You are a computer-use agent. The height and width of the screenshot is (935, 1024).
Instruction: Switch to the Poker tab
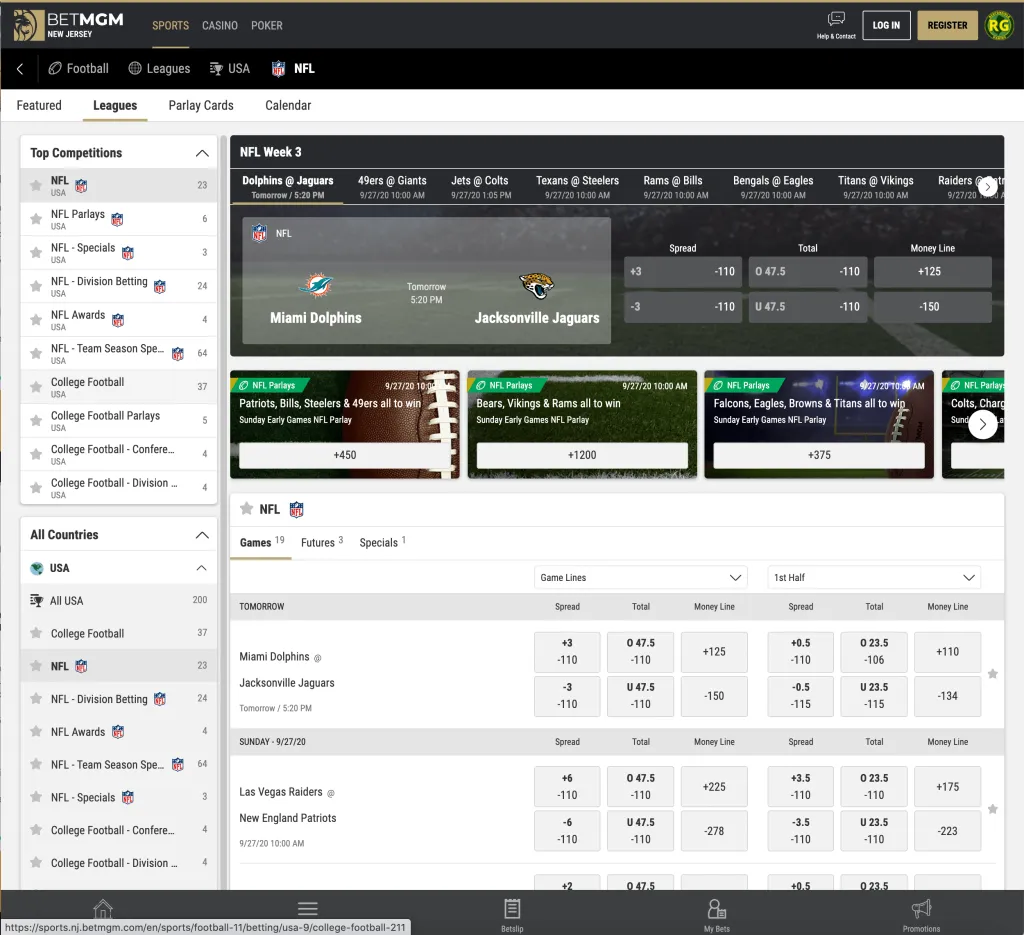point(266,25)
